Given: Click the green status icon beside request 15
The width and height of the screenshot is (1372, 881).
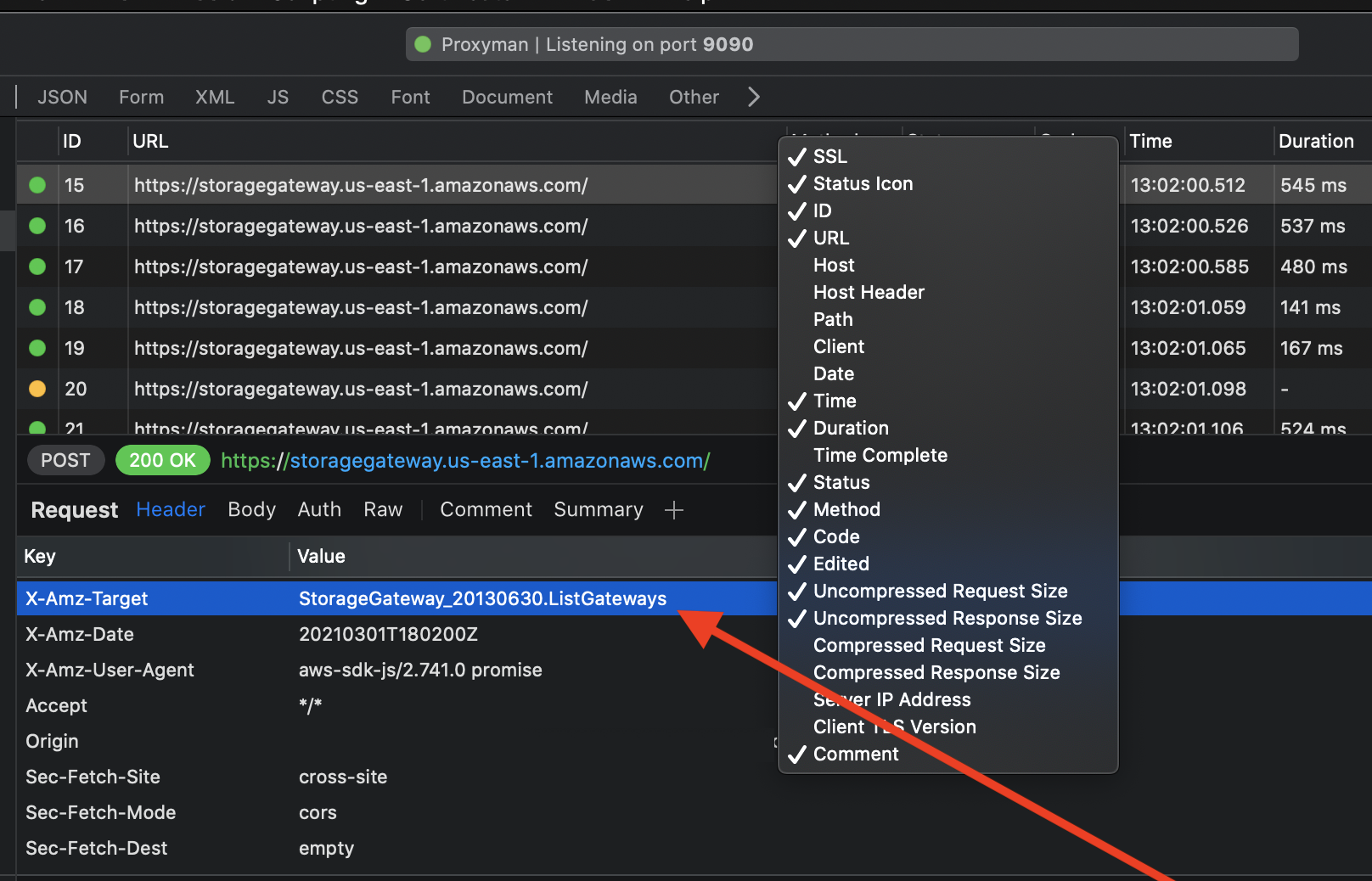Looking at the screenshot, I should 37,185.
